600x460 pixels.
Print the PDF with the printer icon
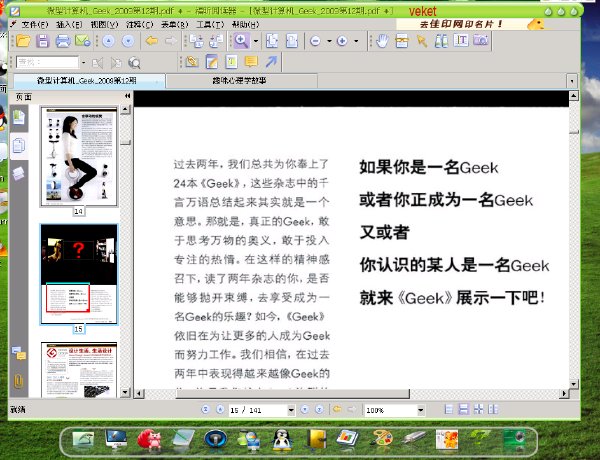click(x=63, y=41)
